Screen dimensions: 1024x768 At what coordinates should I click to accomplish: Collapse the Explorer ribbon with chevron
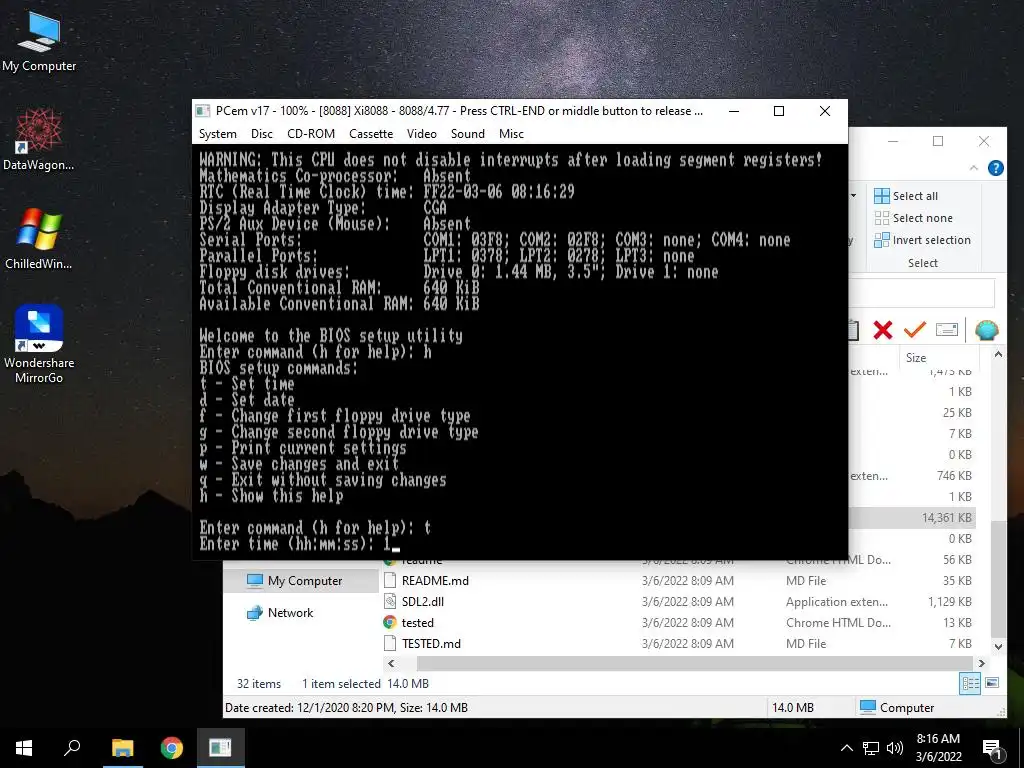(x=974, y=168)
